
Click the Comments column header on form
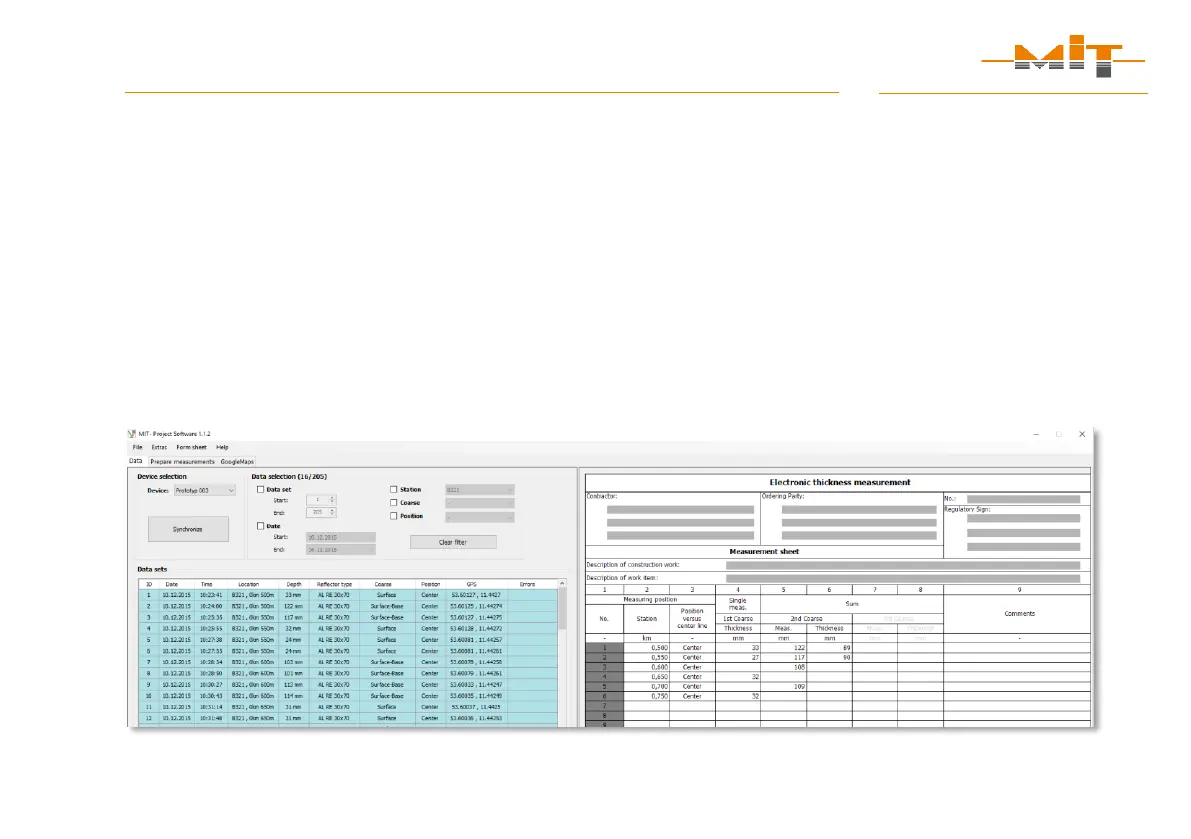point(1019,613)
